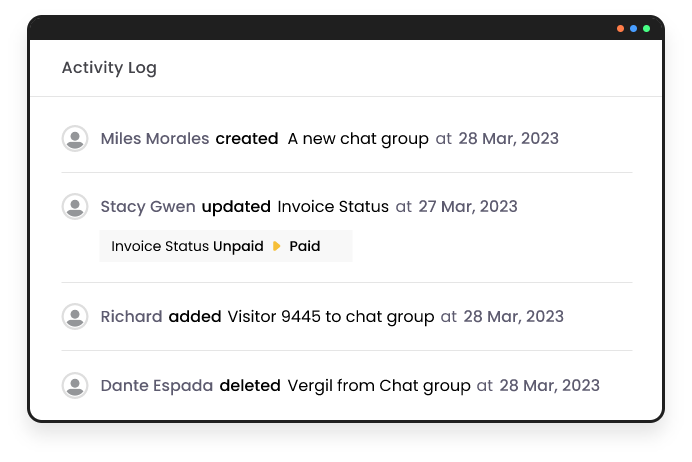Click "A new chat group" entry text

tap(358, 139)
